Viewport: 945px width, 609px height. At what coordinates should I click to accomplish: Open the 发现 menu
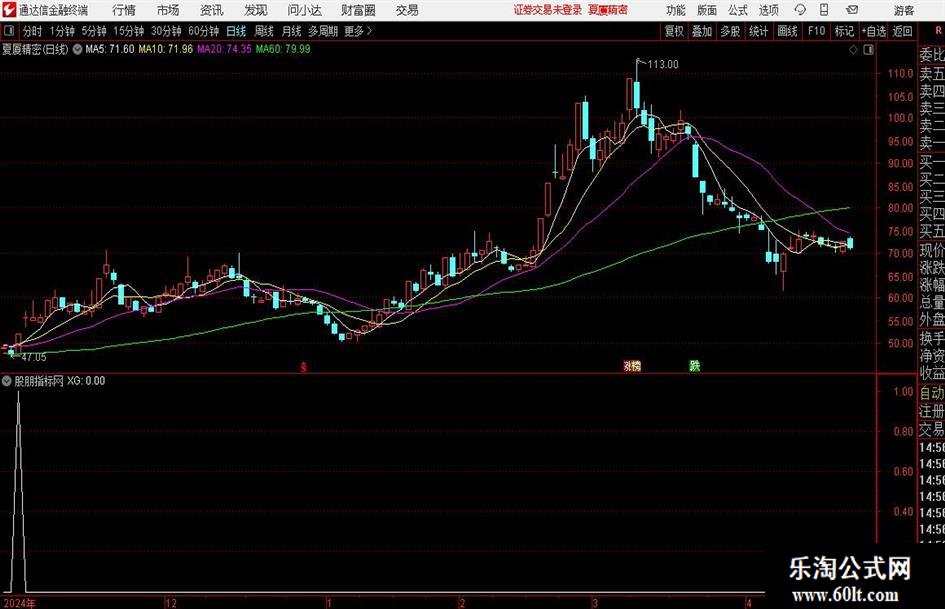pos(256,10)
